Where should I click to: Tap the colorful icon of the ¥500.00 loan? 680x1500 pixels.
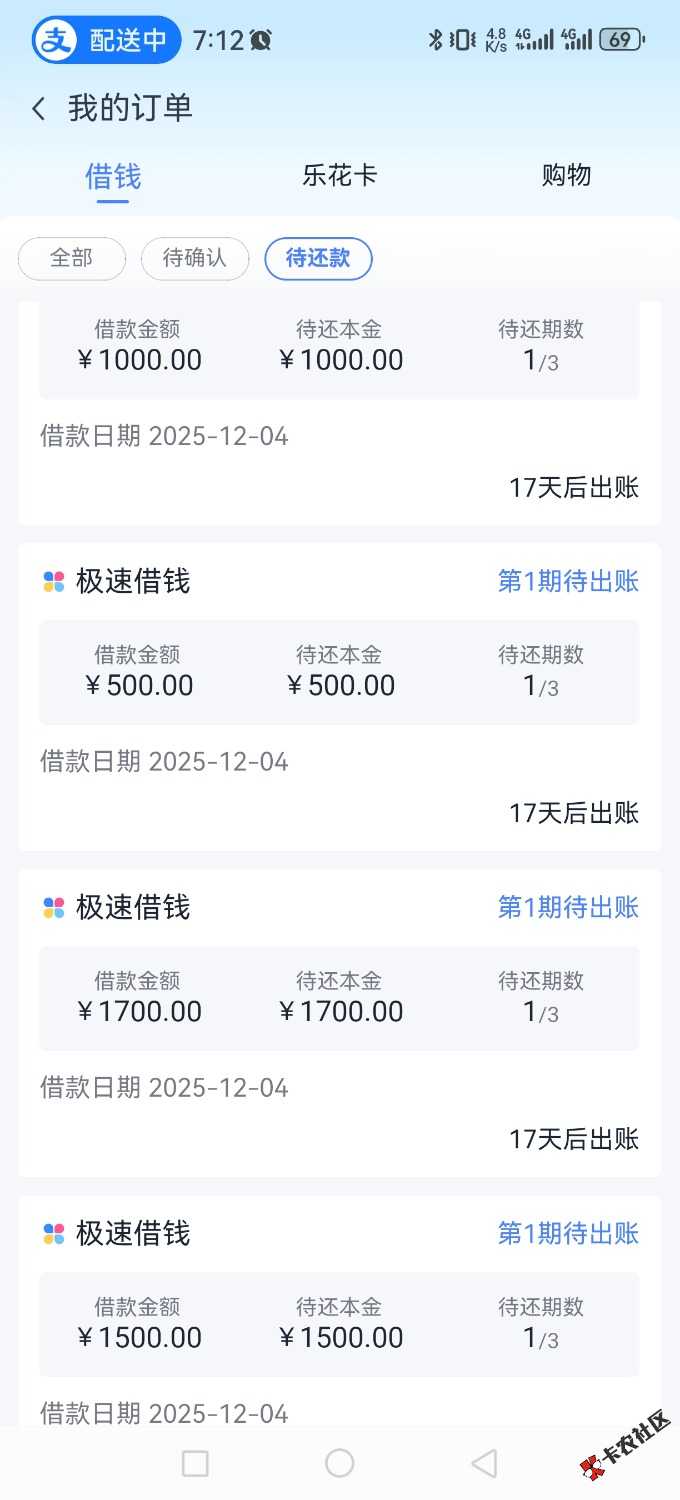click(x=53, y=582)
